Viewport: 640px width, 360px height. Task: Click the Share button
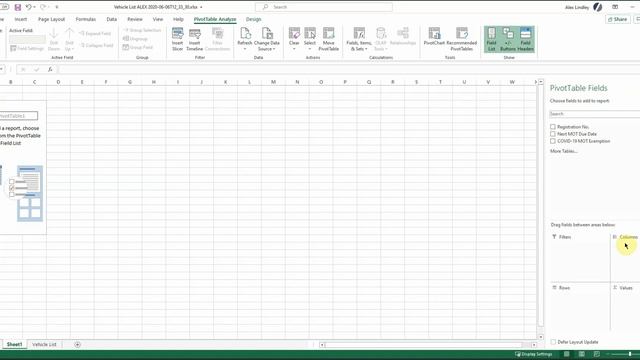click(618, 19)
